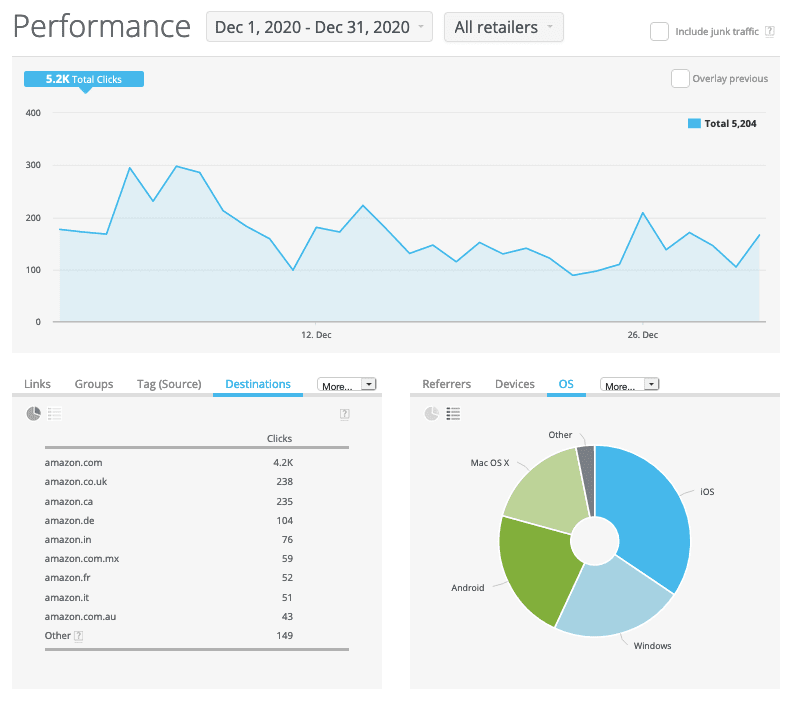Select the Destinations tab
Viewport: 807px width, 706px height.
258,384
